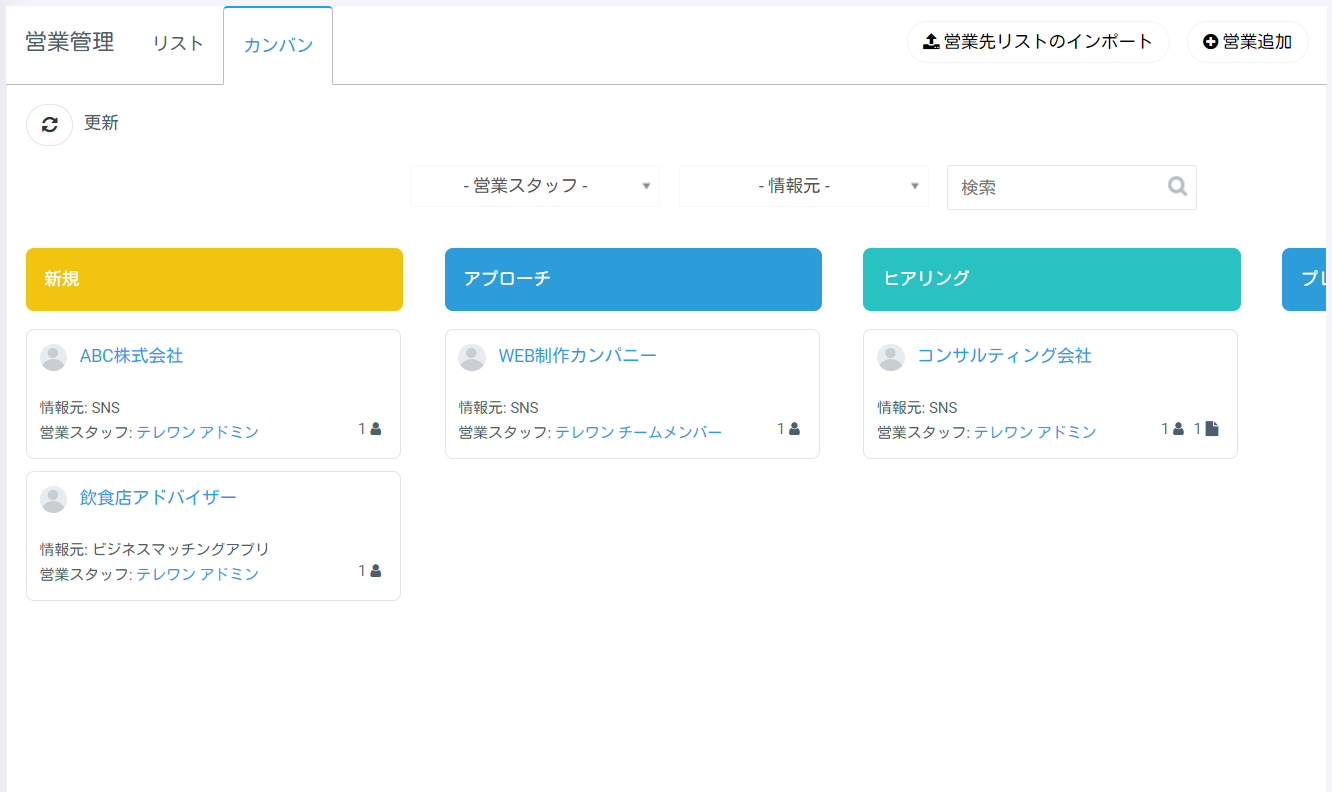Click contact count icon on ABC株式会社 card
Viewport: 1332px width, 792px height.
point(375,429)
